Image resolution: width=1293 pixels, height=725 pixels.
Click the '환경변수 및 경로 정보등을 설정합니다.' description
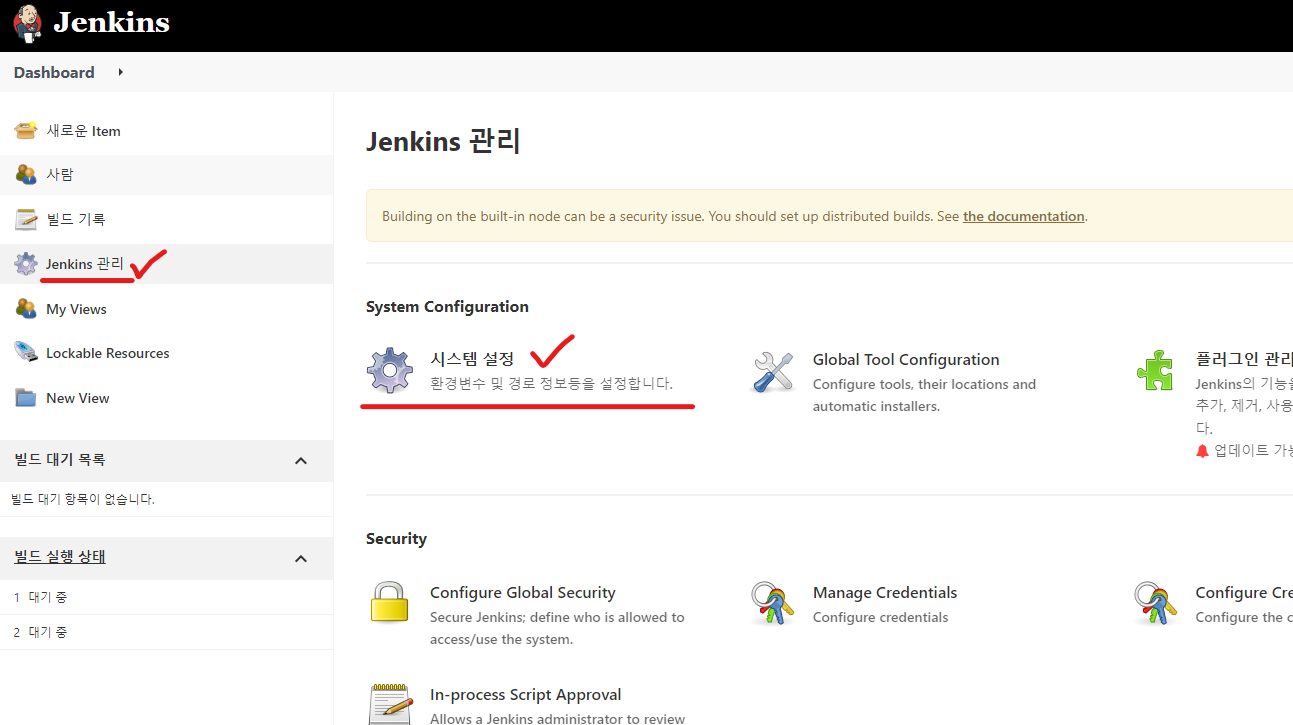point(551,384)
